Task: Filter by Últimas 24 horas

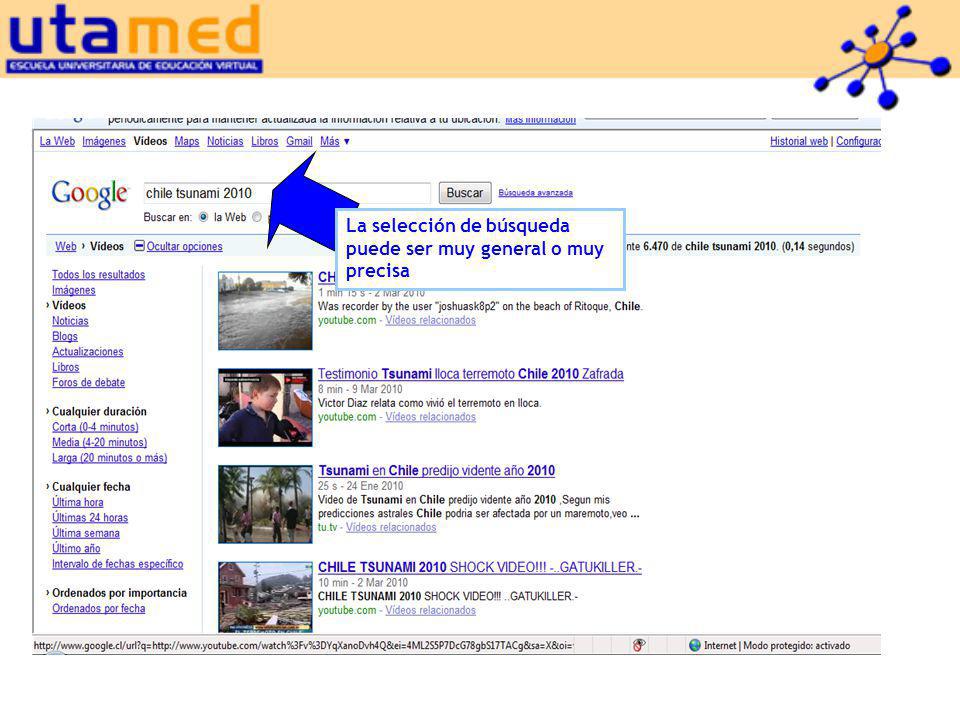Action: (90, 517)
